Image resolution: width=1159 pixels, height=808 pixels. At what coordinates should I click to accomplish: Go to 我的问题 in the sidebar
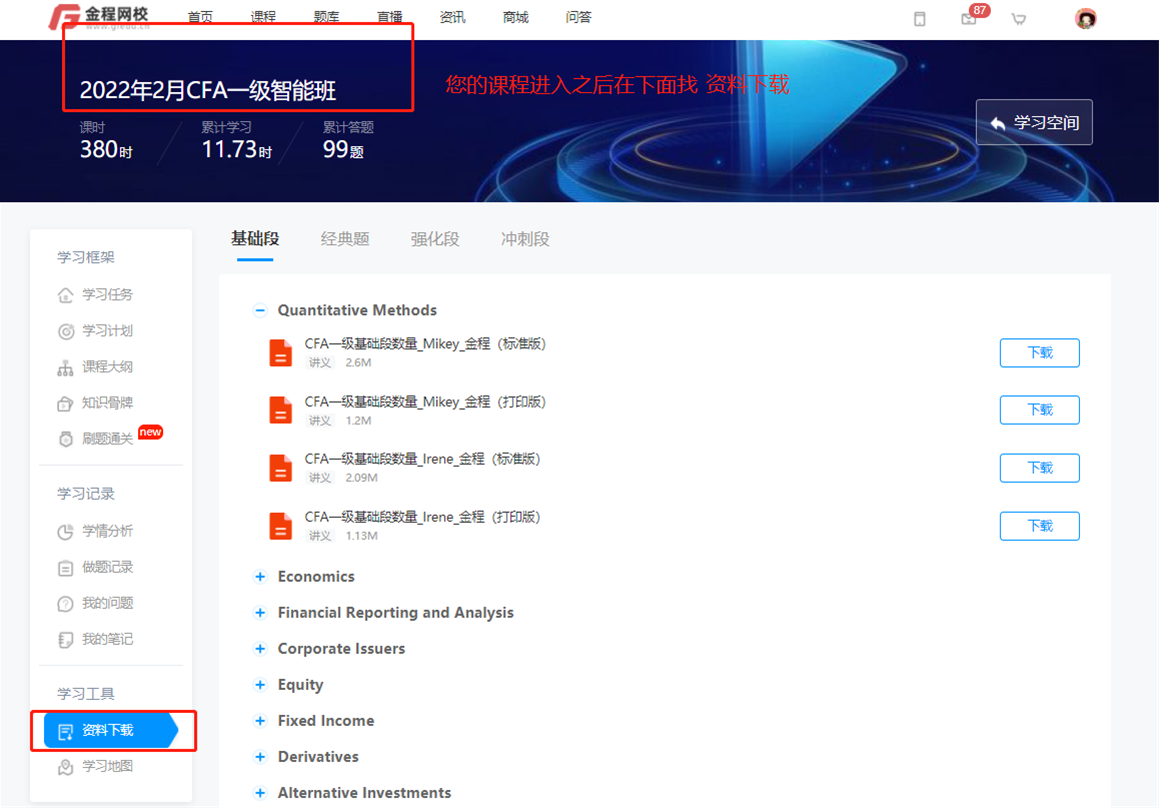(107, 603)
